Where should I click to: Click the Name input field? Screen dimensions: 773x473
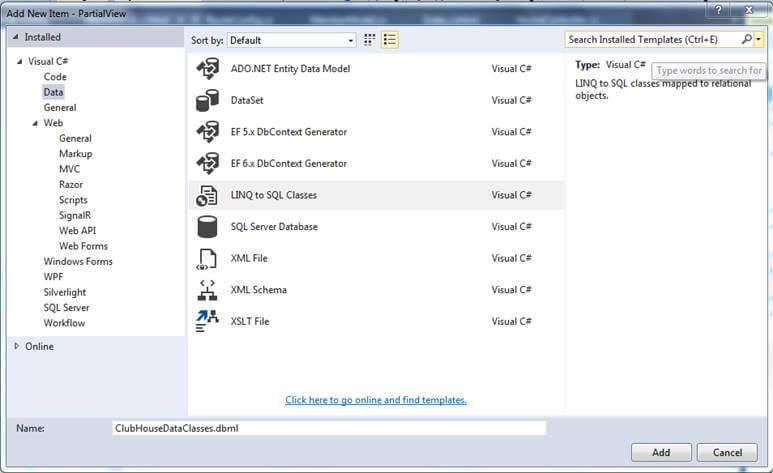[x=329, y=428]
